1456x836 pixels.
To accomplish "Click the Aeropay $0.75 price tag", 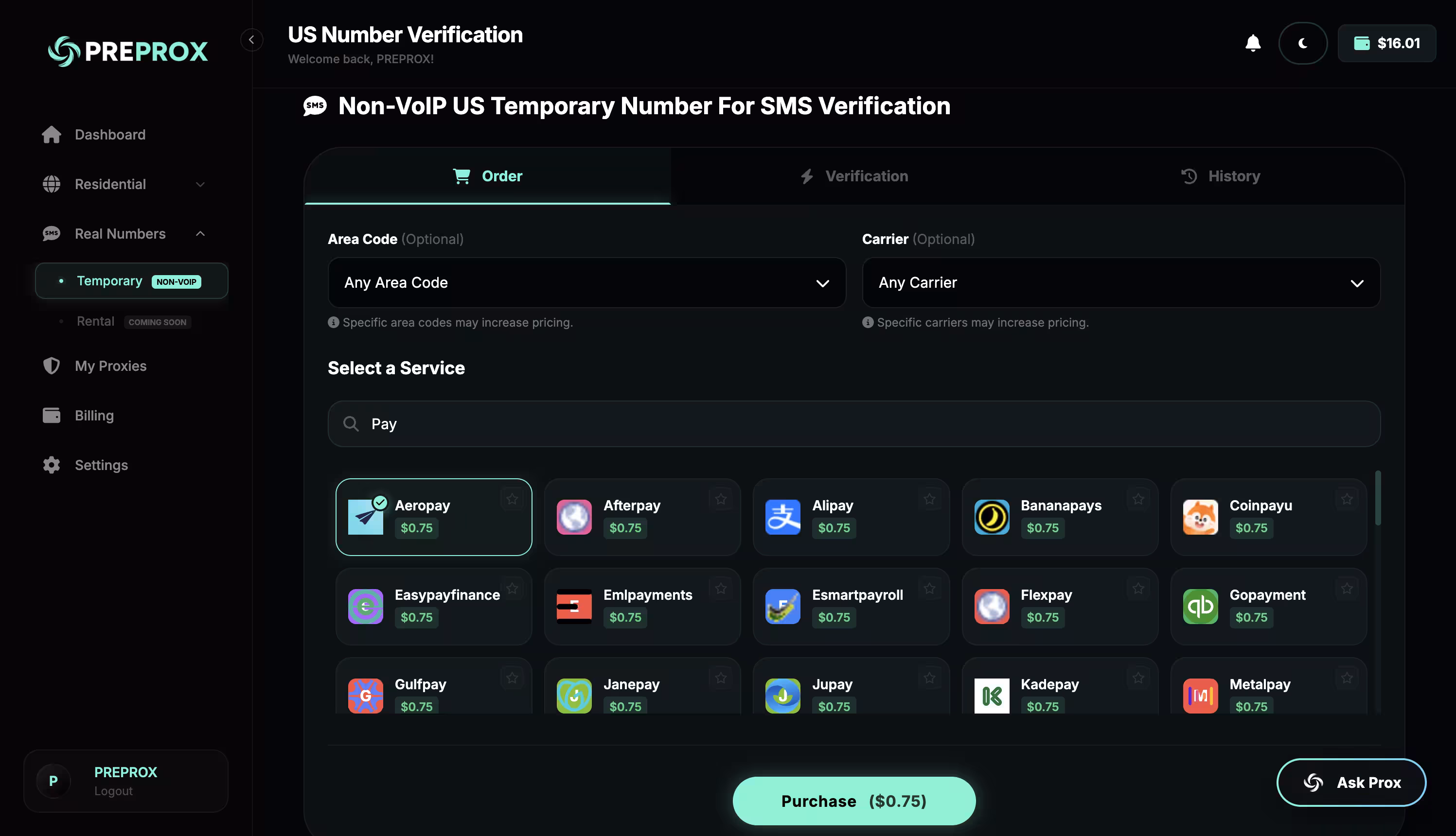I will click(x=416, y=528).
